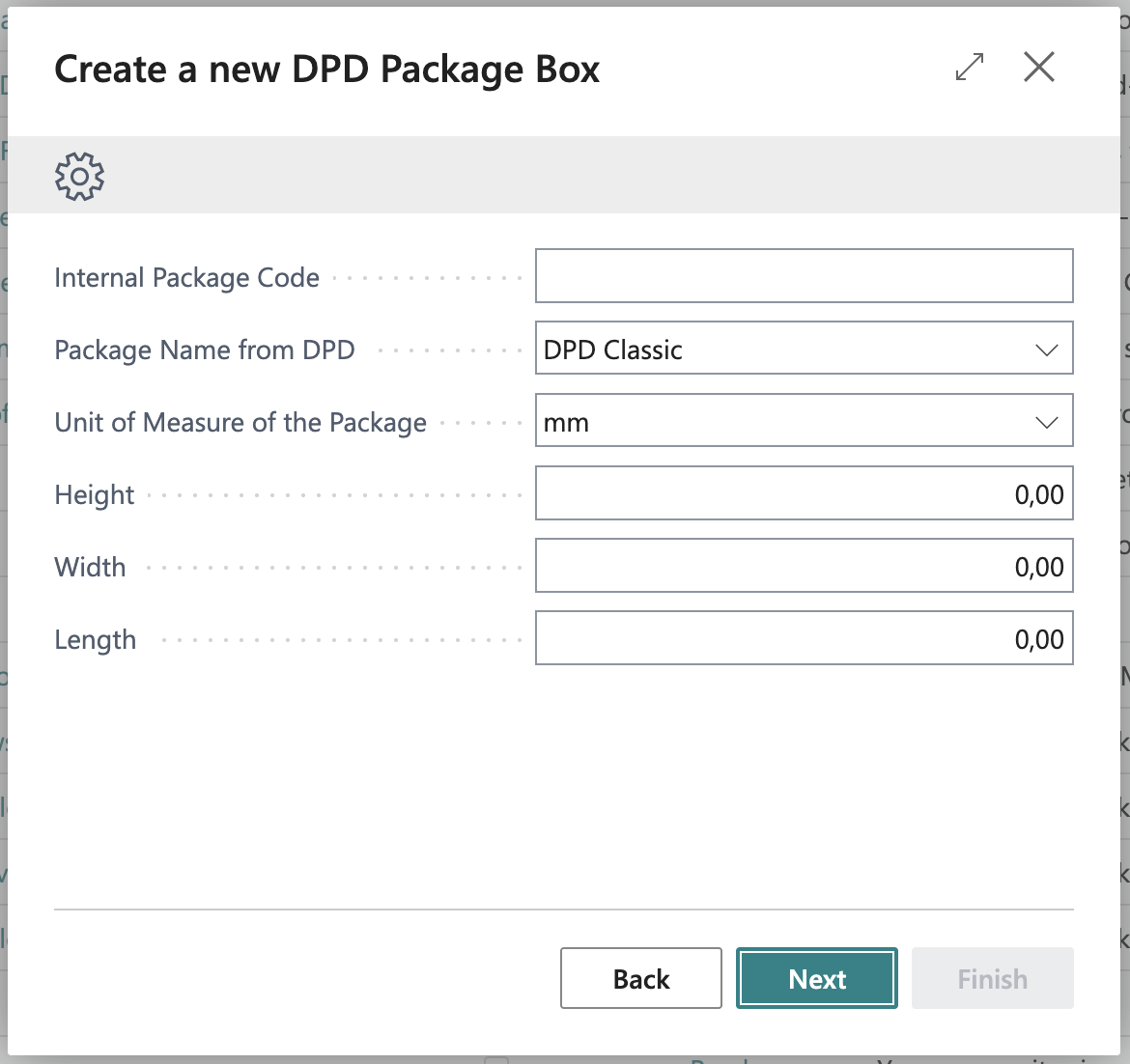The width and height of the screenshot is (1130, 1064).
Task: Open the Package Name chevron arrow
Action: [x=1047, y=350]
